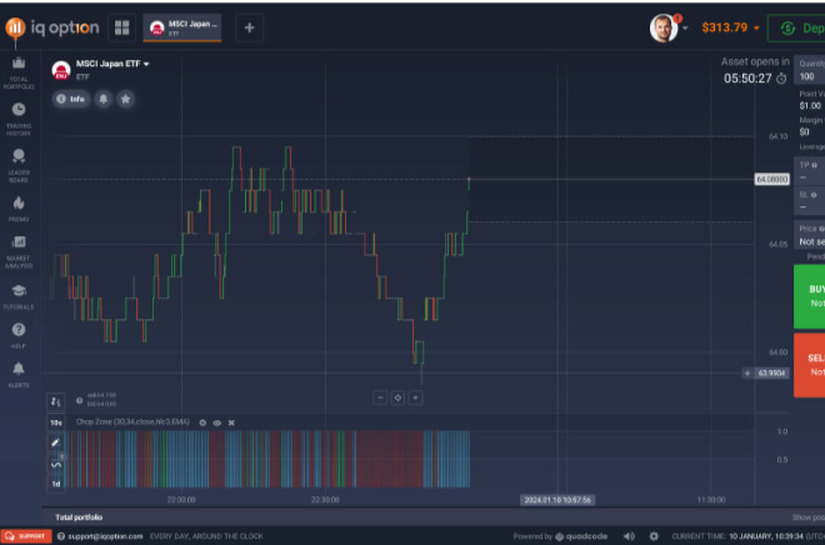Image resolution: width=825 pixels, height=545 pixels.
Task: Remove the Chop Zone indicator
Action: tap(232, 422)
